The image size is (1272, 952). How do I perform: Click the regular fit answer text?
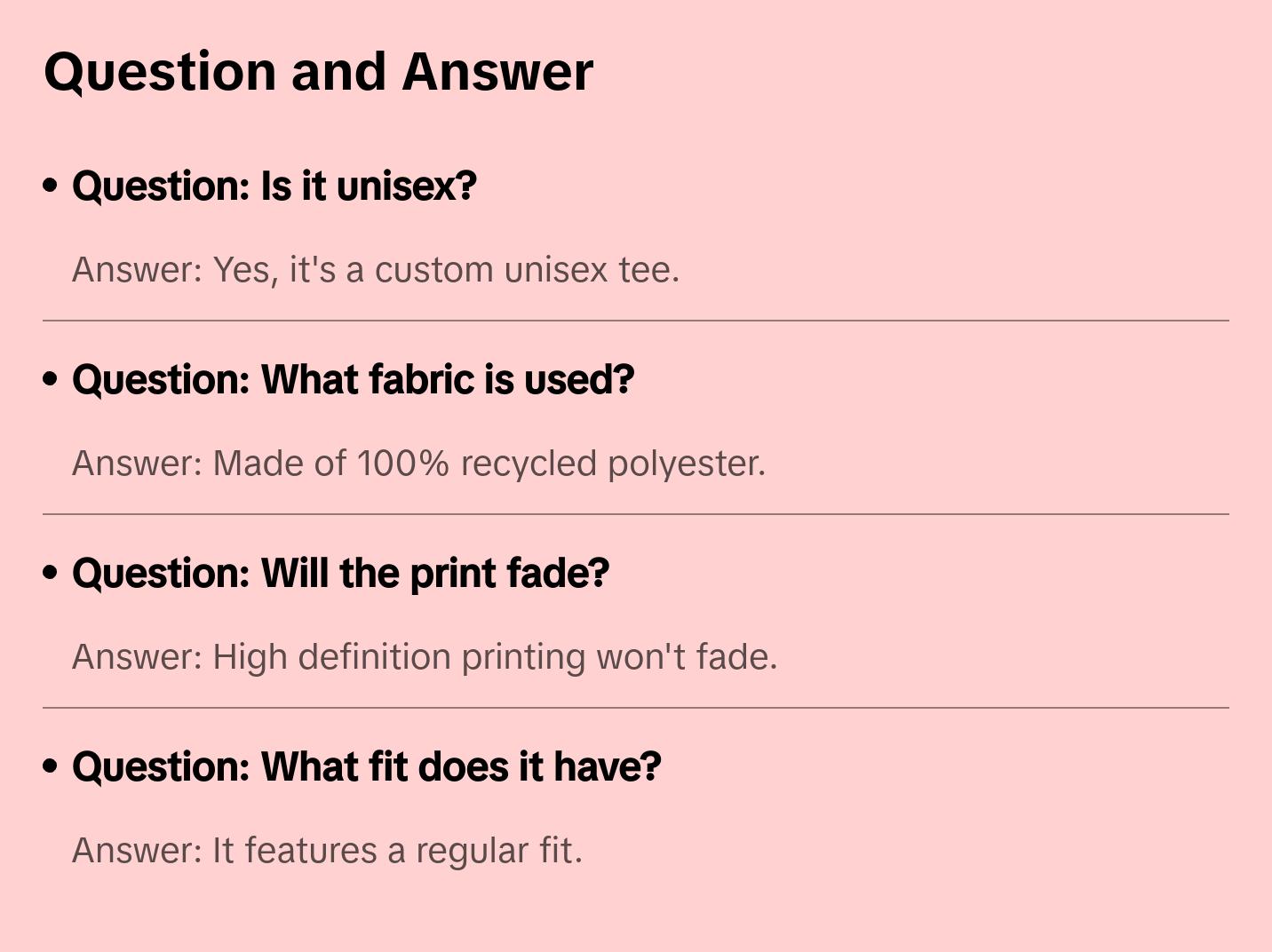(x=327, y=851)
